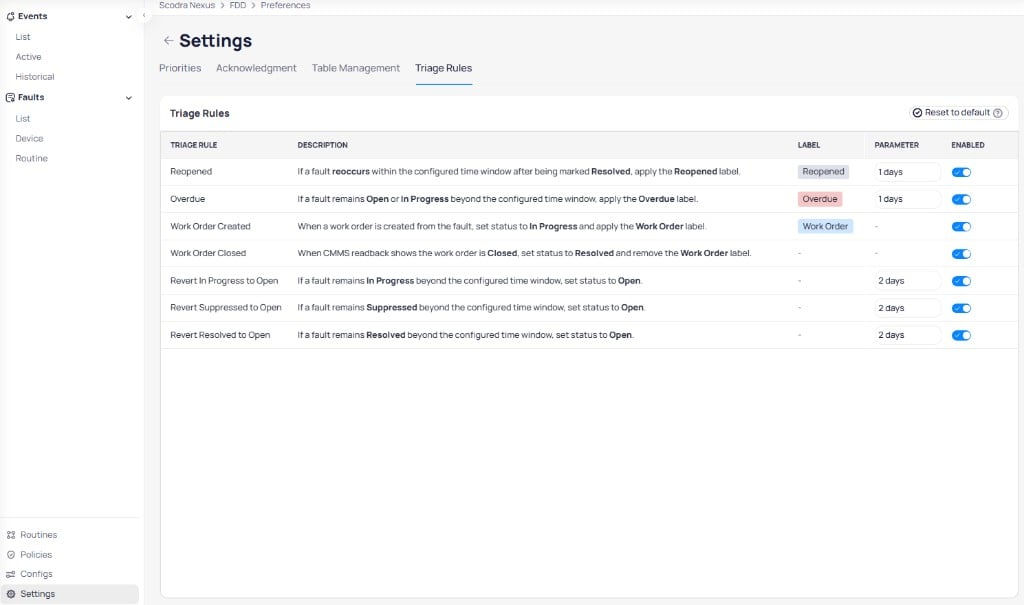Open Faults List in sidebar
This screenshot has height=605, width=1024.
pyautogui.click(x=23, y=119)
